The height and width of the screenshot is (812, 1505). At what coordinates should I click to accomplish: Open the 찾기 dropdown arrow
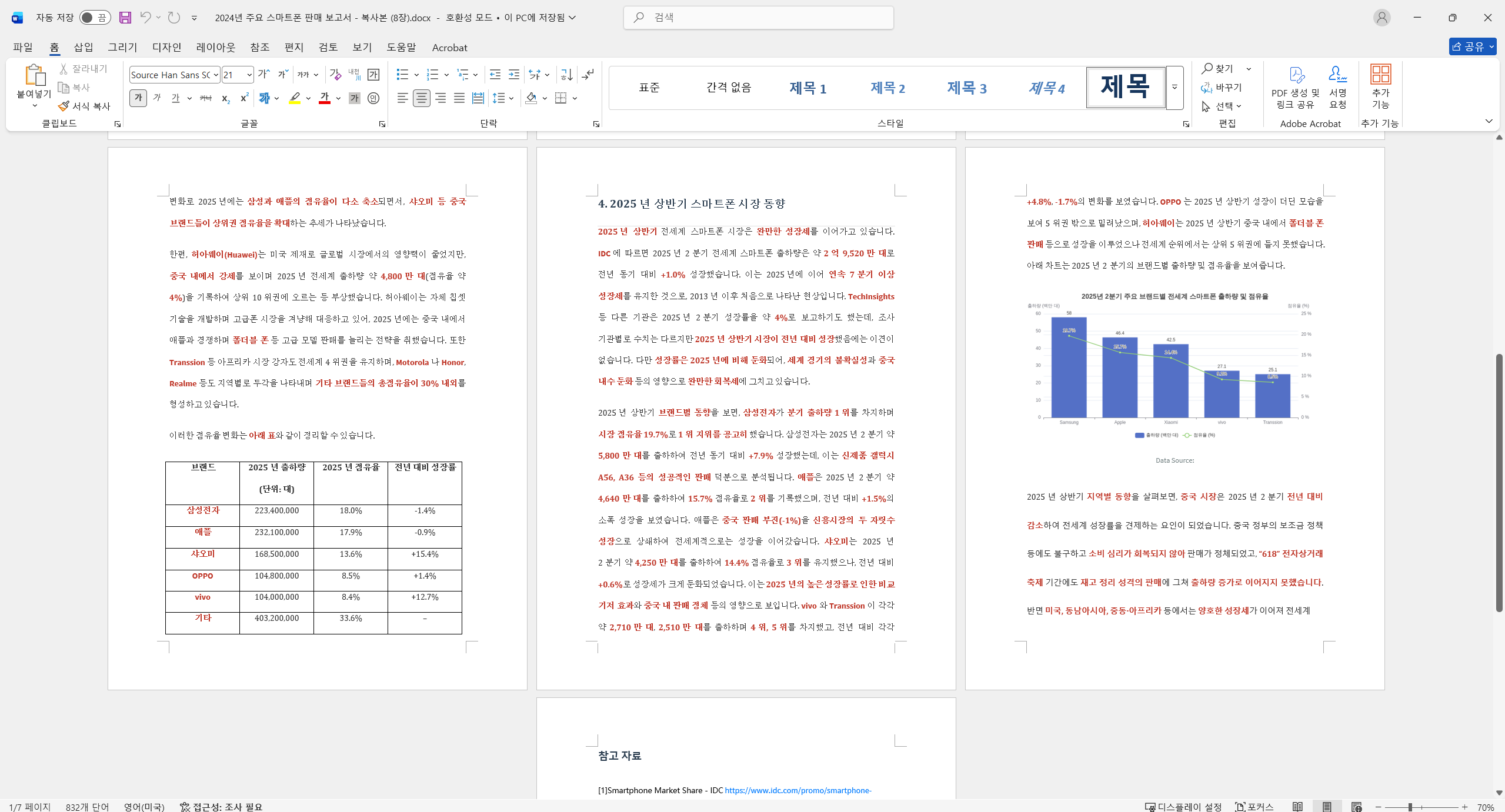pyautogui.click(x=1249, y=69)
